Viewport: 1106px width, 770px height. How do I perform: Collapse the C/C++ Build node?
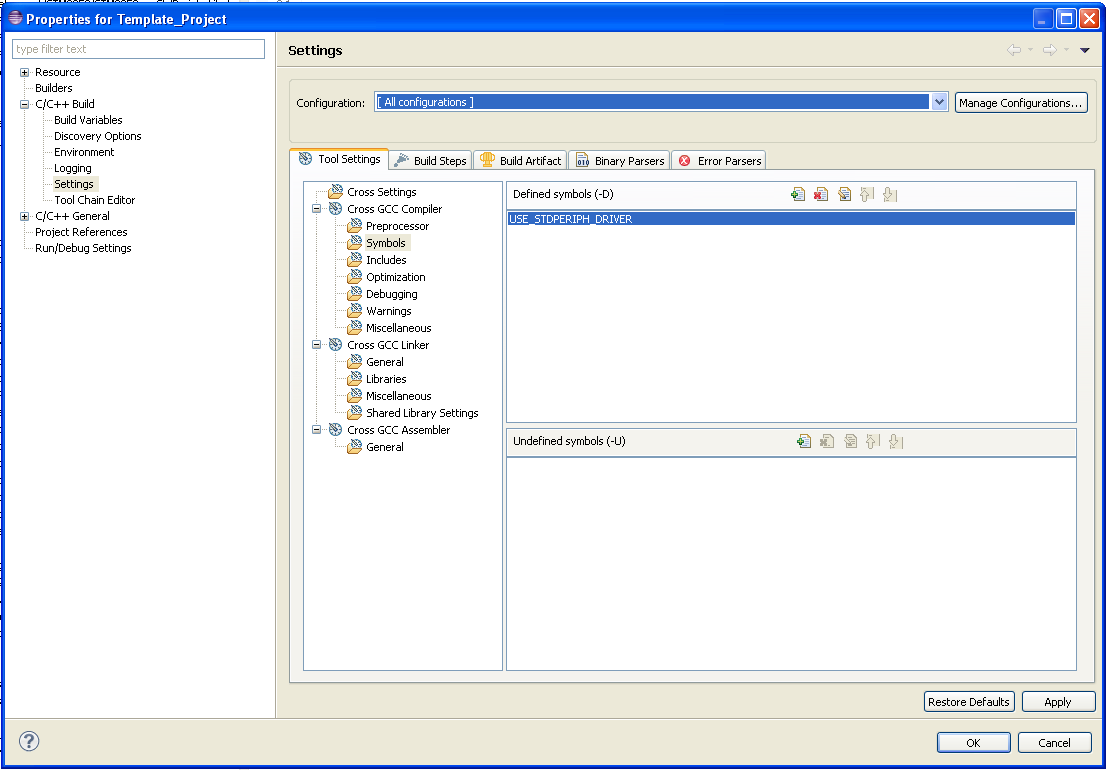tap(25, 104)
